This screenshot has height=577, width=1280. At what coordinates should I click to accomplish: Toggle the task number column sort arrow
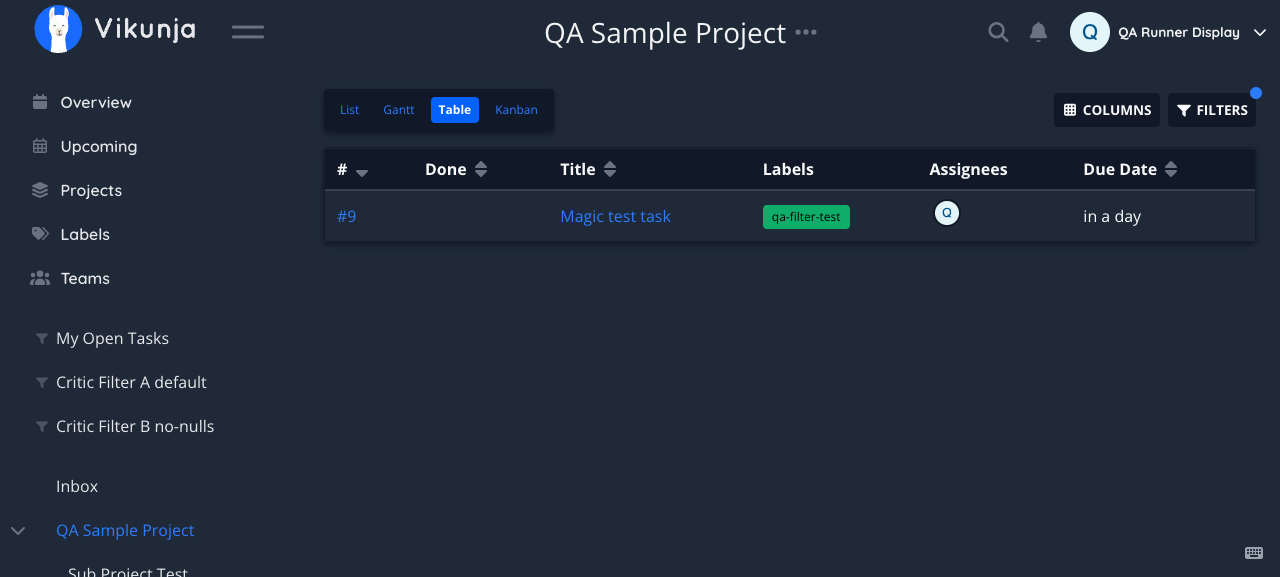pos(362,173)
